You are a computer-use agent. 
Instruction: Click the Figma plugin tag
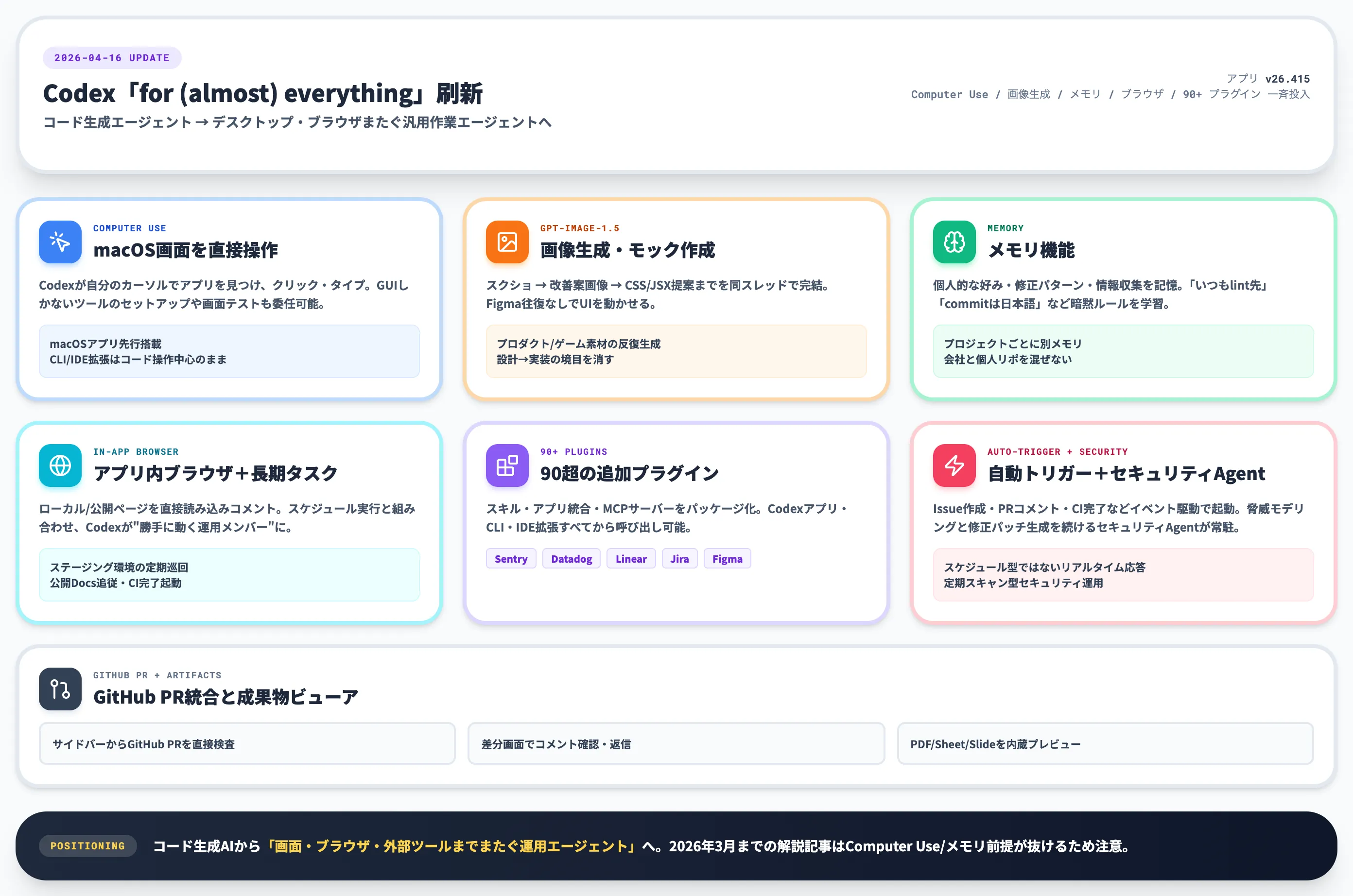pyautogui.click(x=727, y=558)
